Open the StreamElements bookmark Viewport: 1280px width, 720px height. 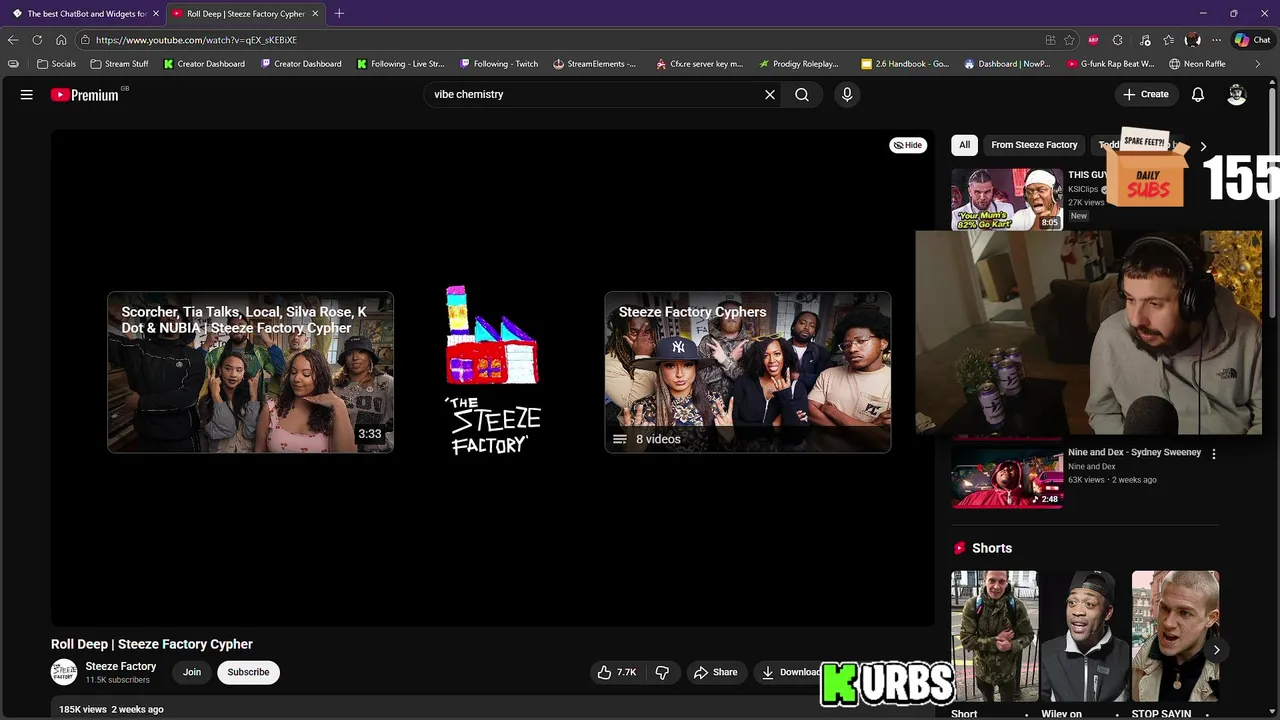click(594, 64)
